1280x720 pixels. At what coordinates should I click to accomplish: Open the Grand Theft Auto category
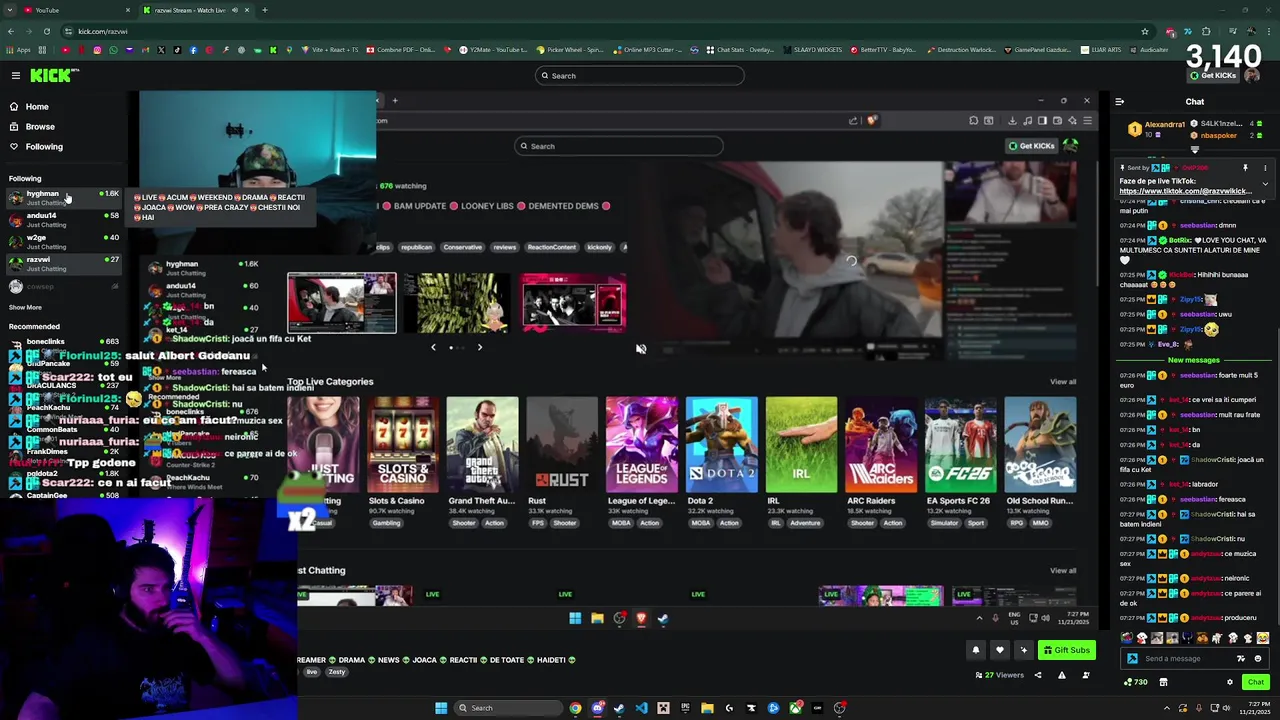[x=482, y=446]
